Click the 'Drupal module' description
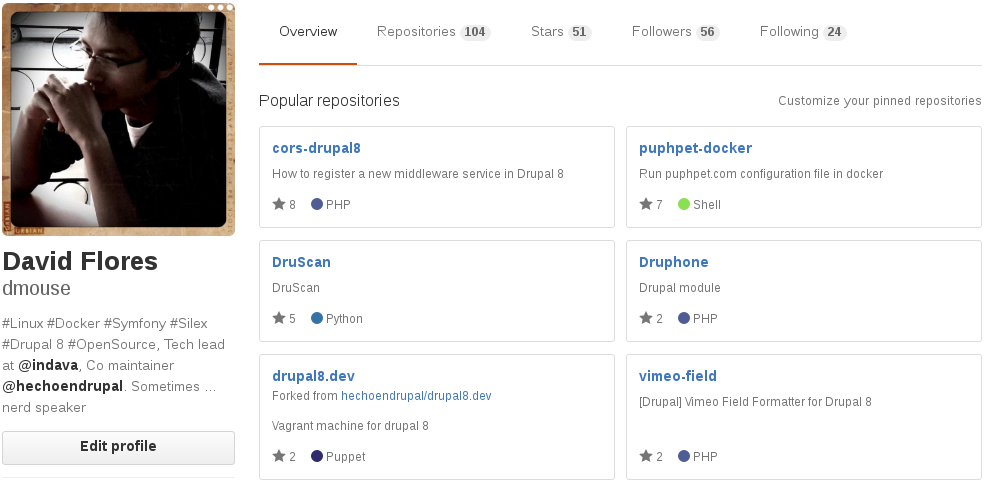Screen dimensions: 998x493 click(680, 288)
